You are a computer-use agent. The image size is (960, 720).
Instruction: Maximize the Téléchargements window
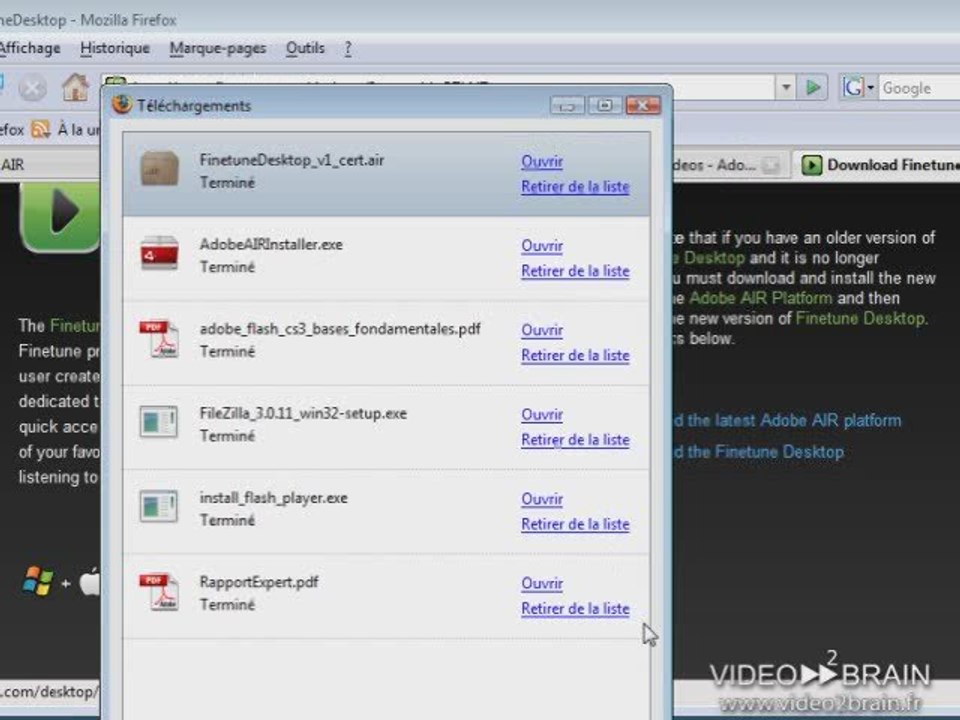[605, 105]
